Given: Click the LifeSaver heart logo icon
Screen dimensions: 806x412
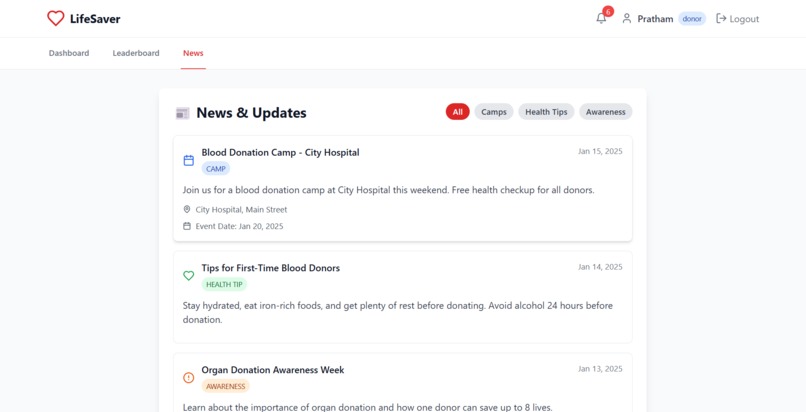Looking at the screenshot, I should tap(56, 18).
